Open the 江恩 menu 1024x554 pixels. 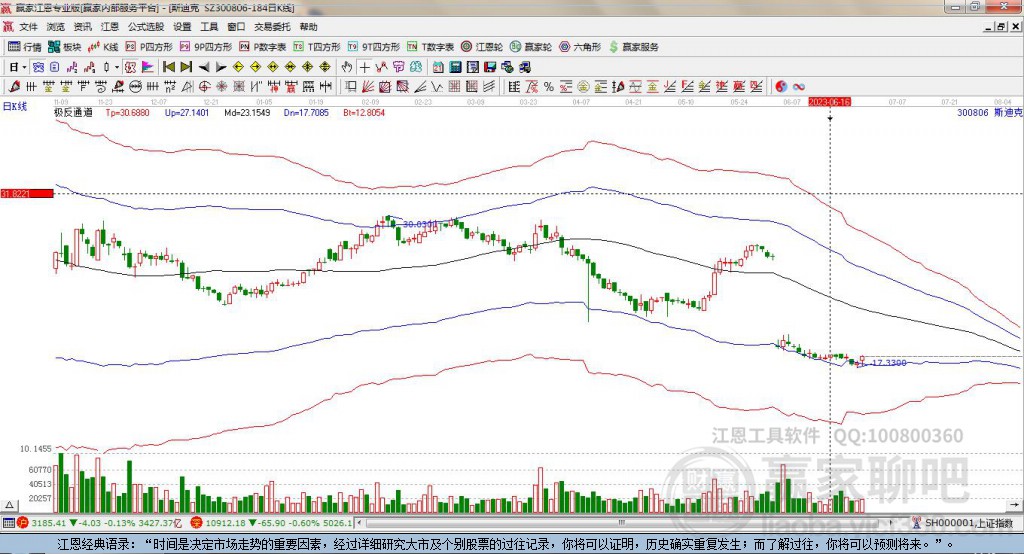point(110,27)
